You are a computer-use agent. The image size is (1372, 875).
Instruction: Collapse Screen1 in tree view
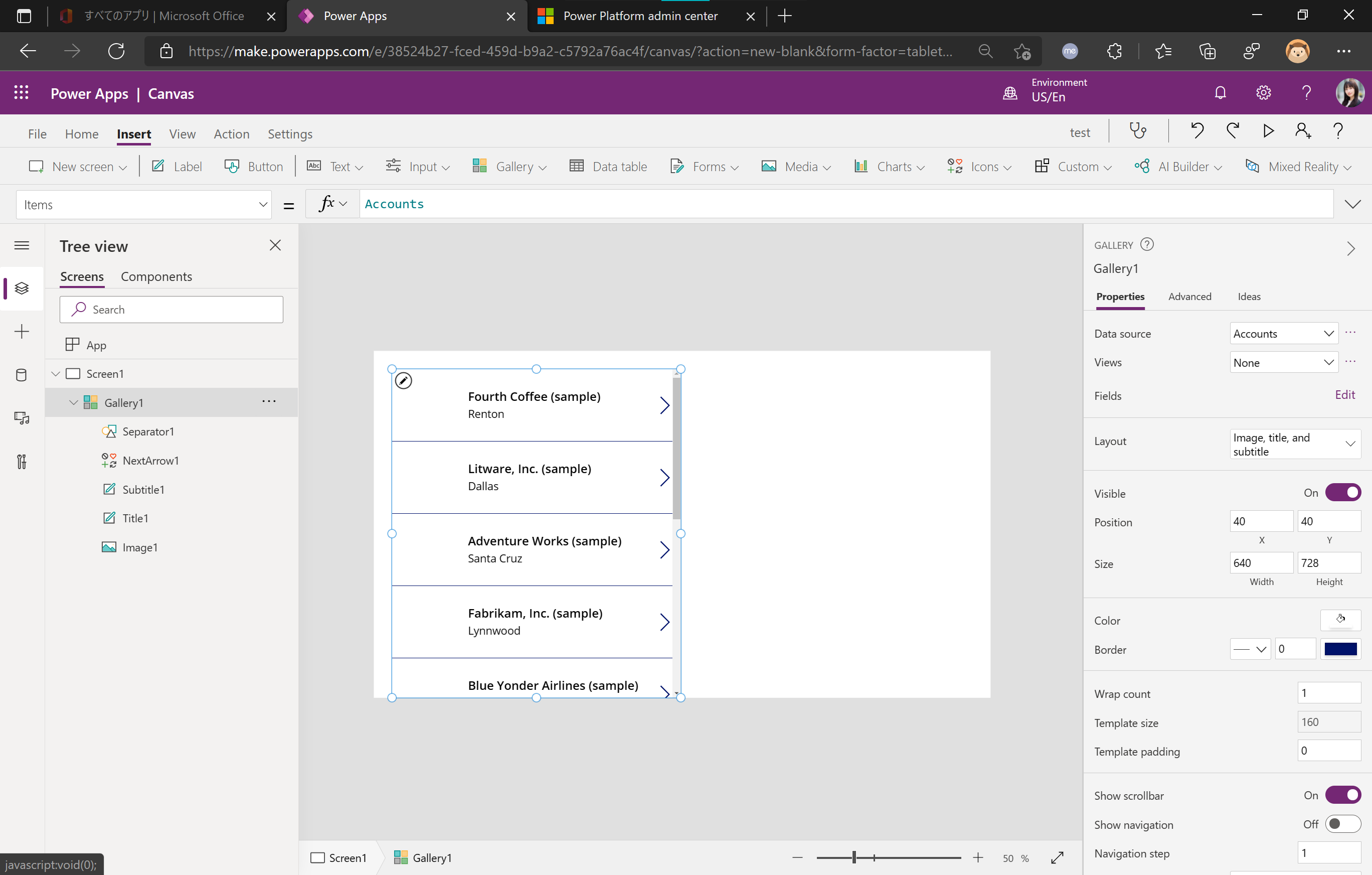click(55, 374)
